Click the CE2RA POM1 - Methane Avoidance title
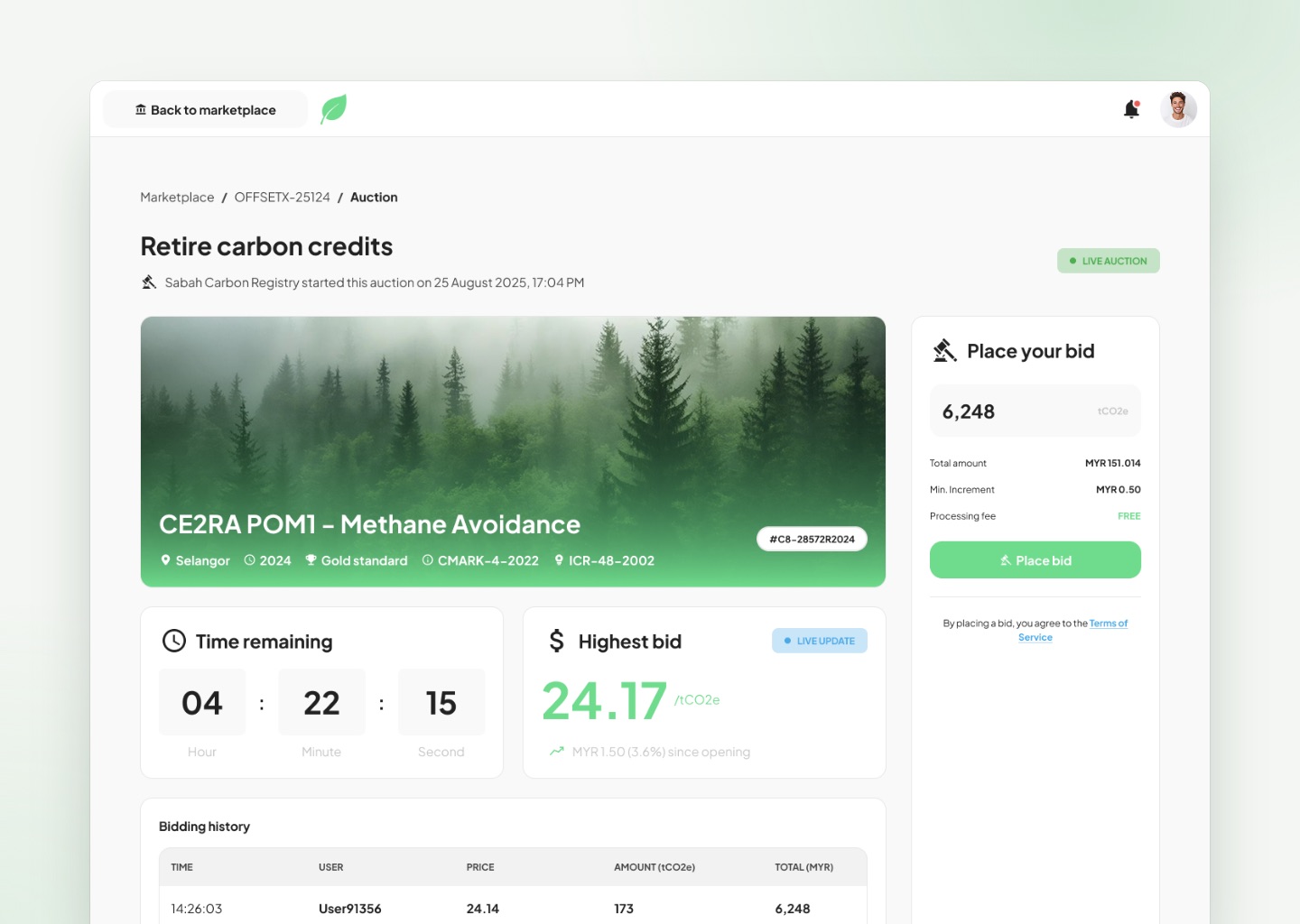Image resolution: width=1300 pixels, height=924 pixels. (x=370, y=524)
